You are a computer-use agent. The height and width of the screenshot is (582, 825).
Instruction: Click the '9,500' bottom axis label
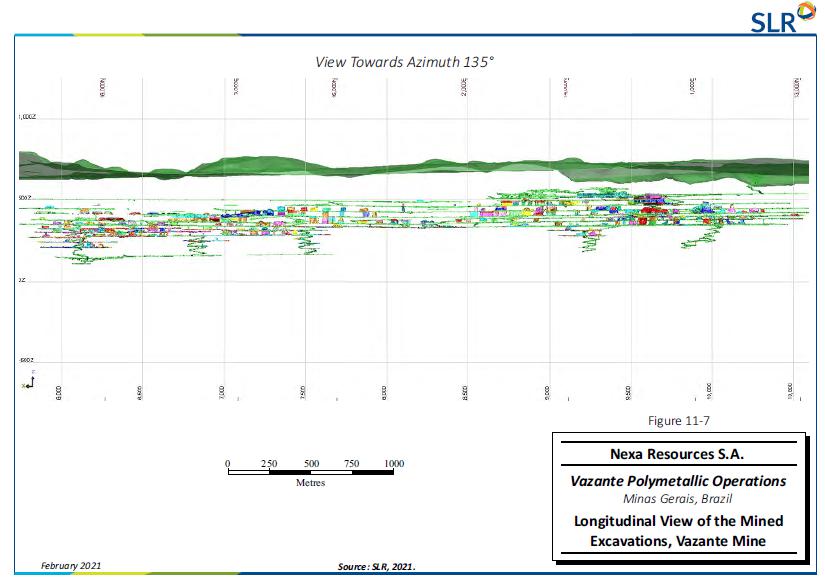coord(628,393)
